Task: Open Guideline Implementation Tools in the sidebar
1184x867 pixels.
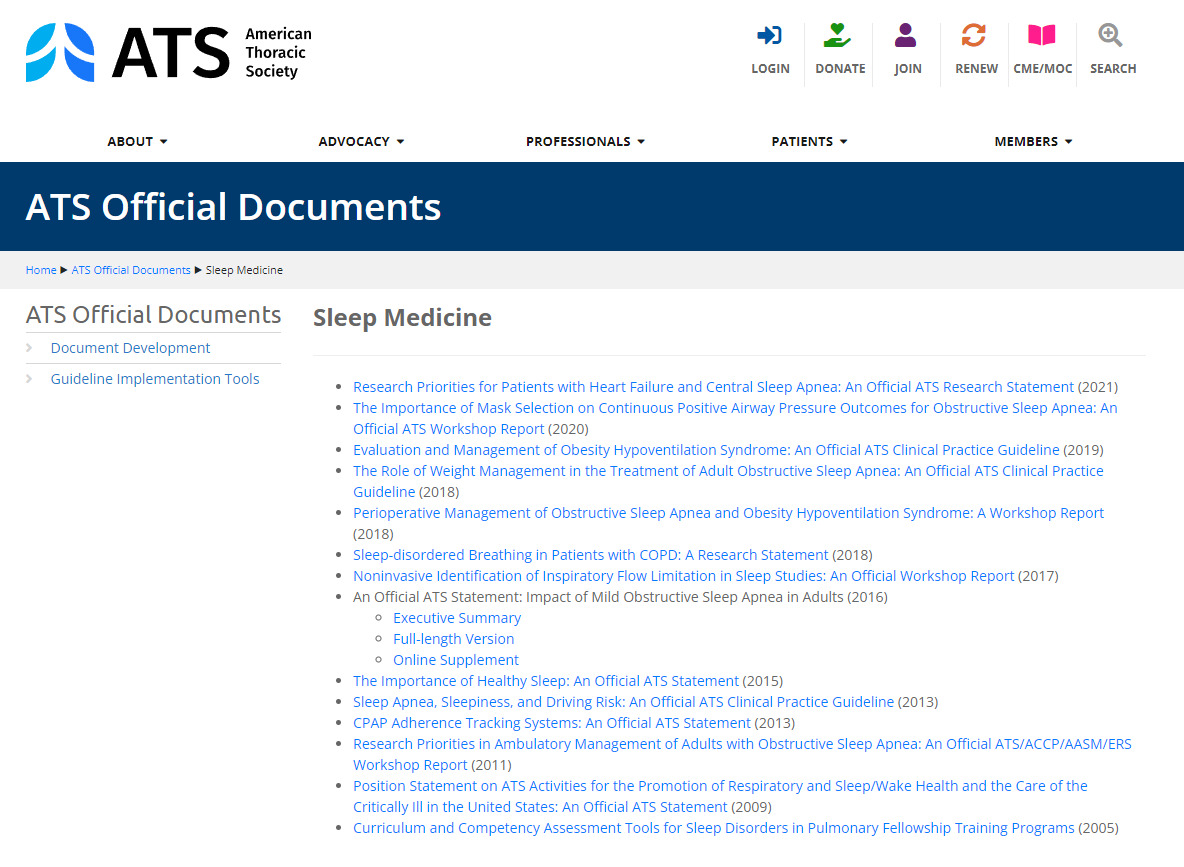Action: click(x=155, y=379)
